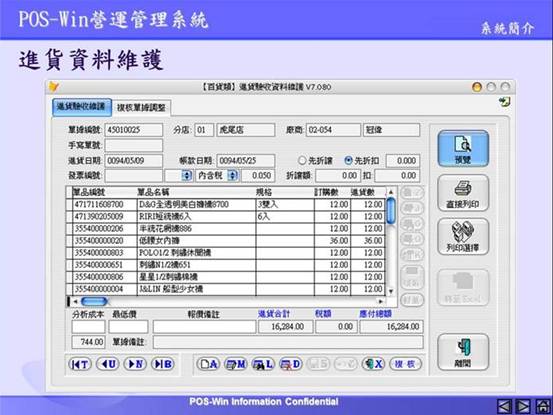553x415 pixels.
Task: Switch to the 複核單據調整 tab
Action: [x=141, y=108]
